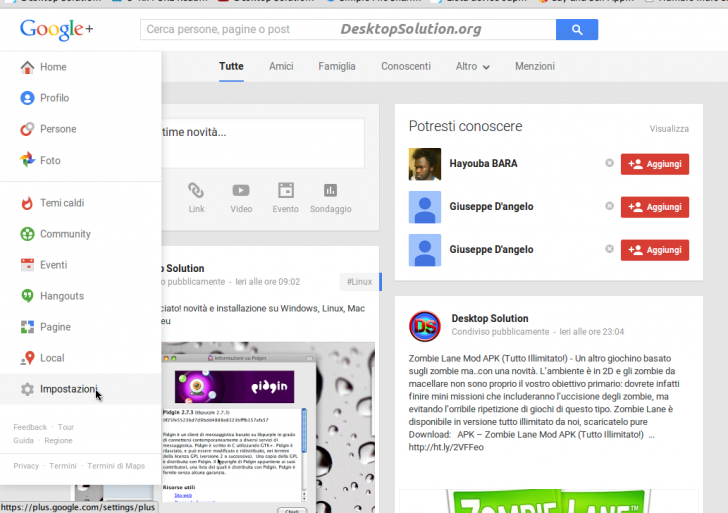Open the Desktop Solution DS avatar

(425, 326)
